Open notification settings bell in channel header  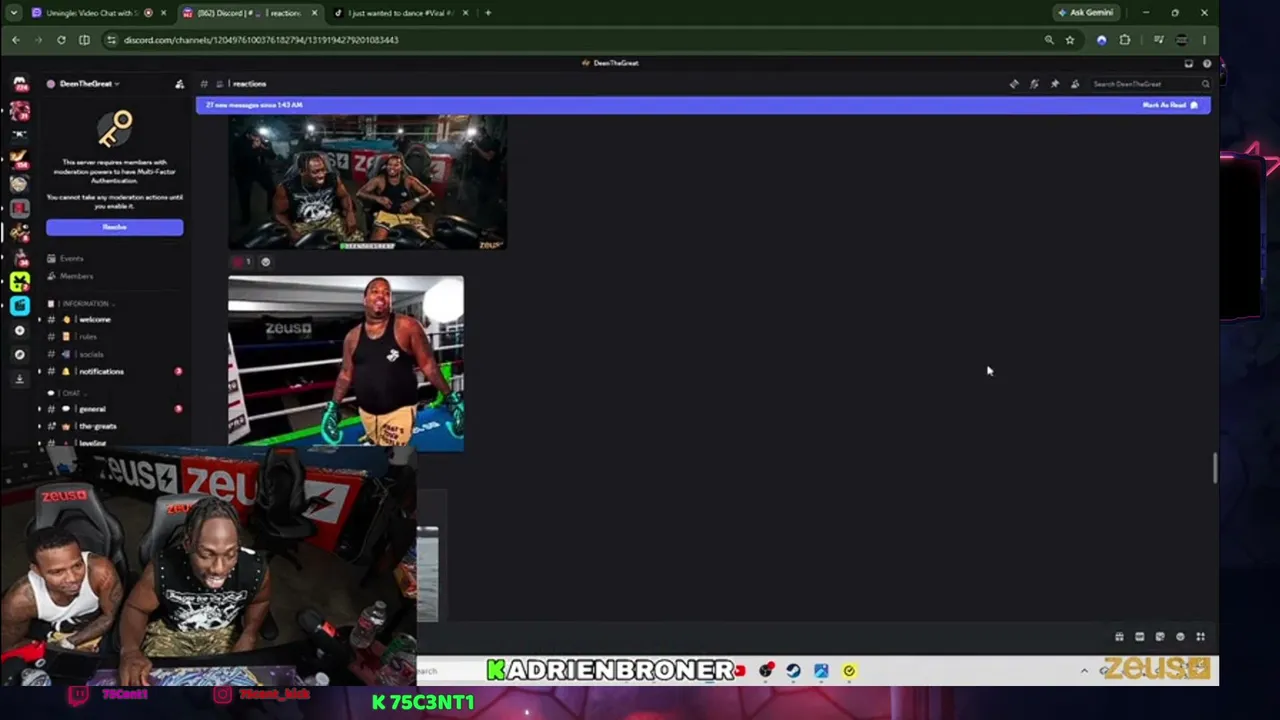1034,84
